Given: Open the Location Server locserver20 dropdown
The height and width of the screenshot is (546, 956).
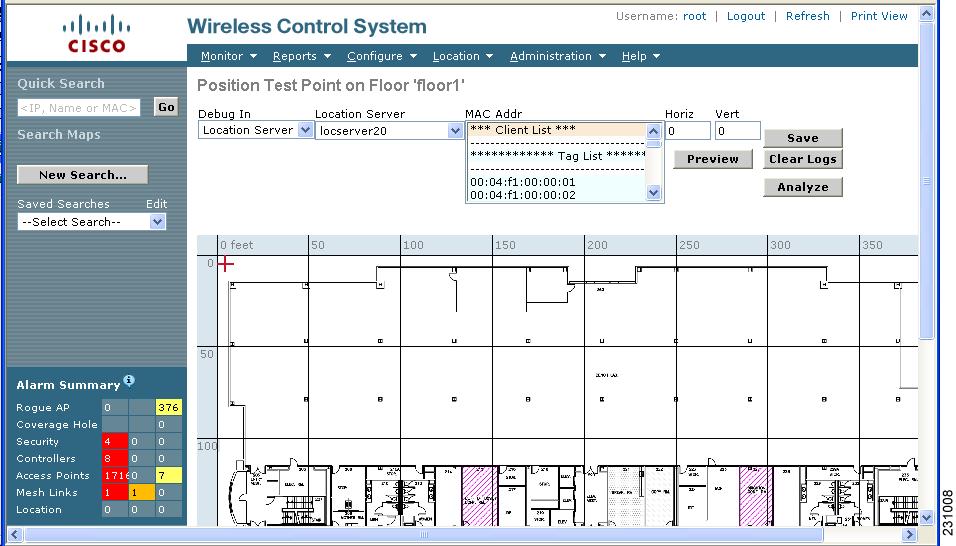Looking at the screenshot, I should click(x=388, y=130).
